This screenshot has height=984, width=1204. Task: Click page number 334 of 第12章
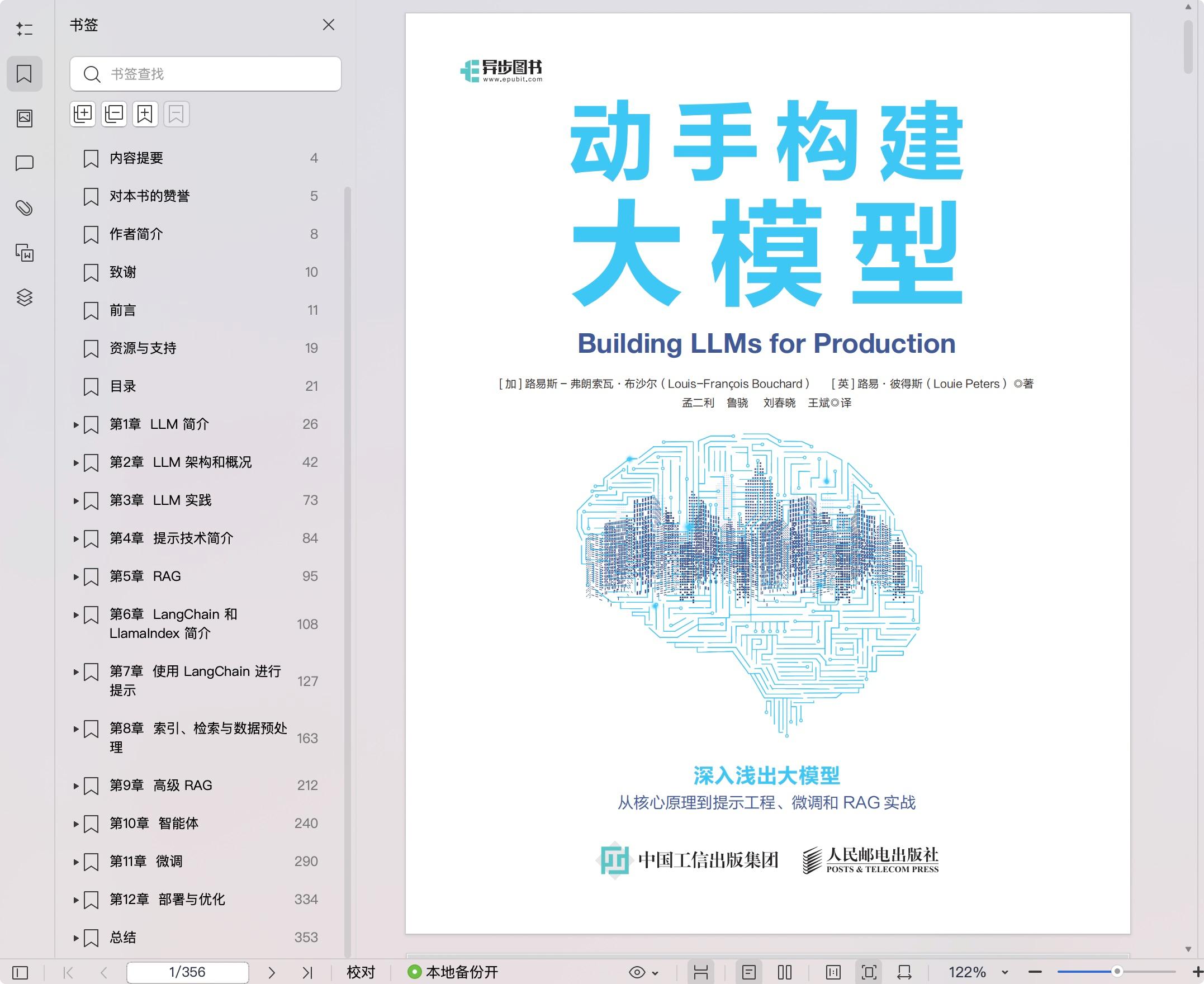pyautogui.click(x=306, y=899)
